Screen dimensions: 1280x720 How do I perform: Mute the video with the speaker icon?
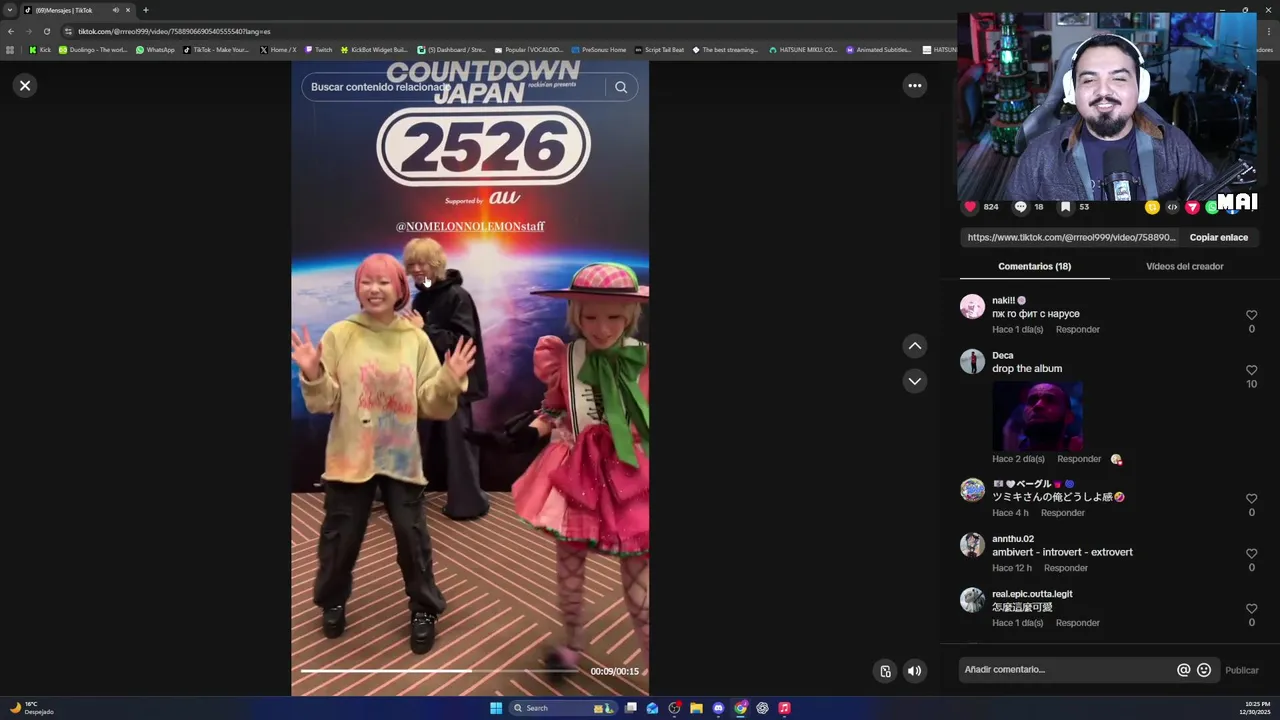914,671
